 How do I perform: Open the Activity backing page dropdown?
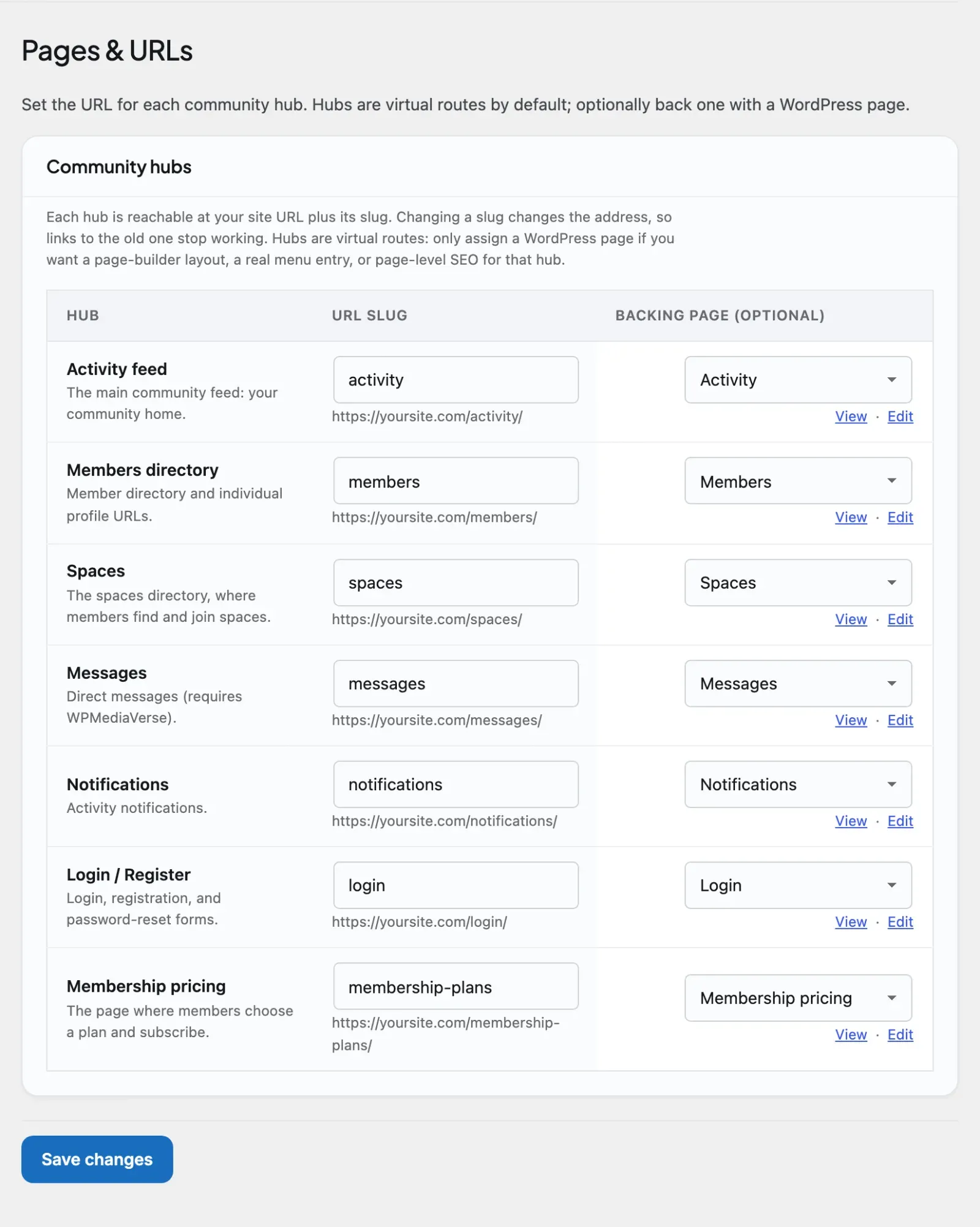(x=798, y=380)
